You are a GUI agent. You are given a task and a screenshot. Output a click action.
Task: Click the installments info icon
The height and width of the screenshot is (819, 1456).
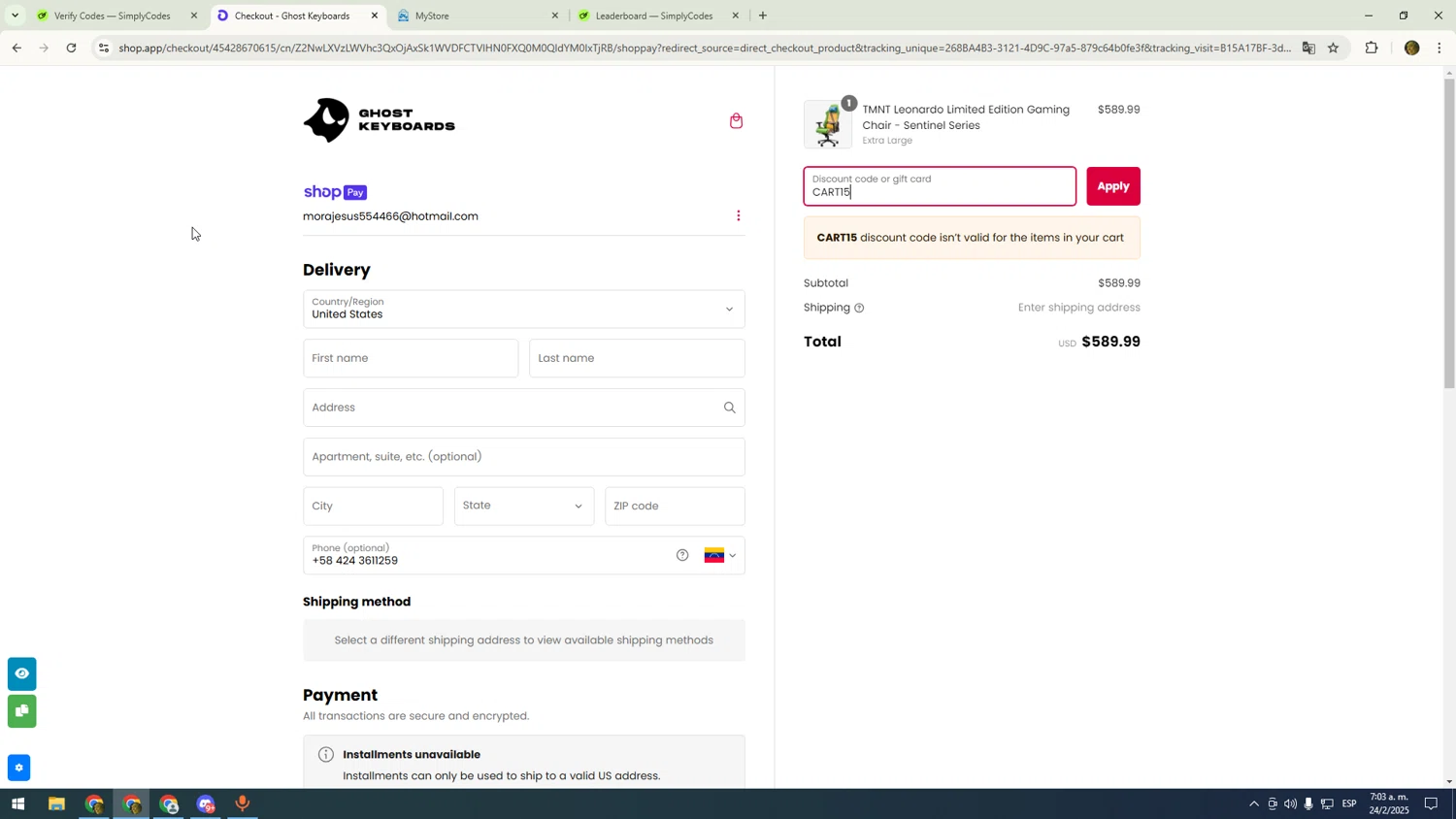pos(326,755)
